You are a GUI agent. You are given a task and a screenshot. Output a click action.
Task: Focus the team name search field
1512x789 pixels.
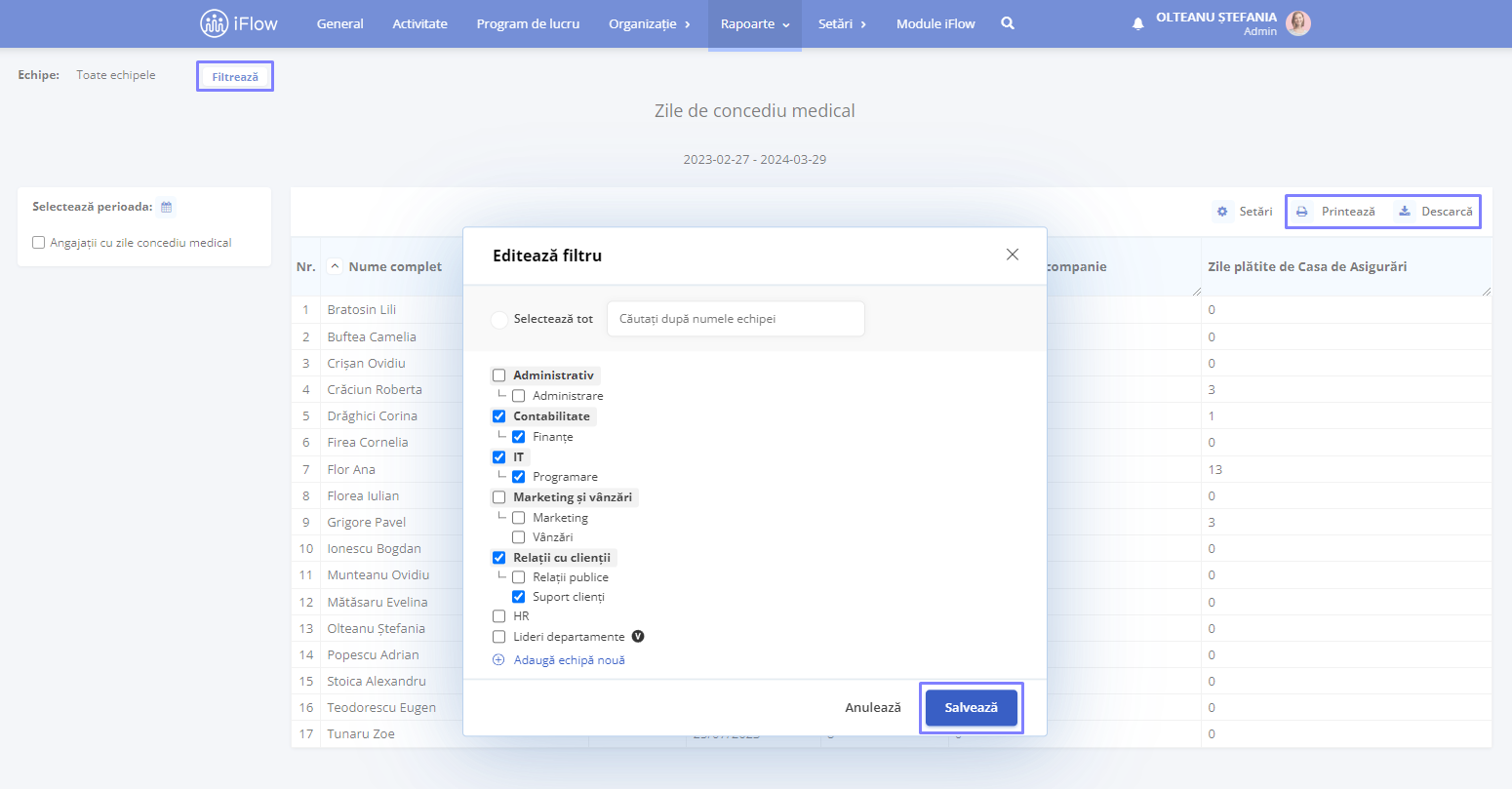pyautogui.click(x=736, y=319)
